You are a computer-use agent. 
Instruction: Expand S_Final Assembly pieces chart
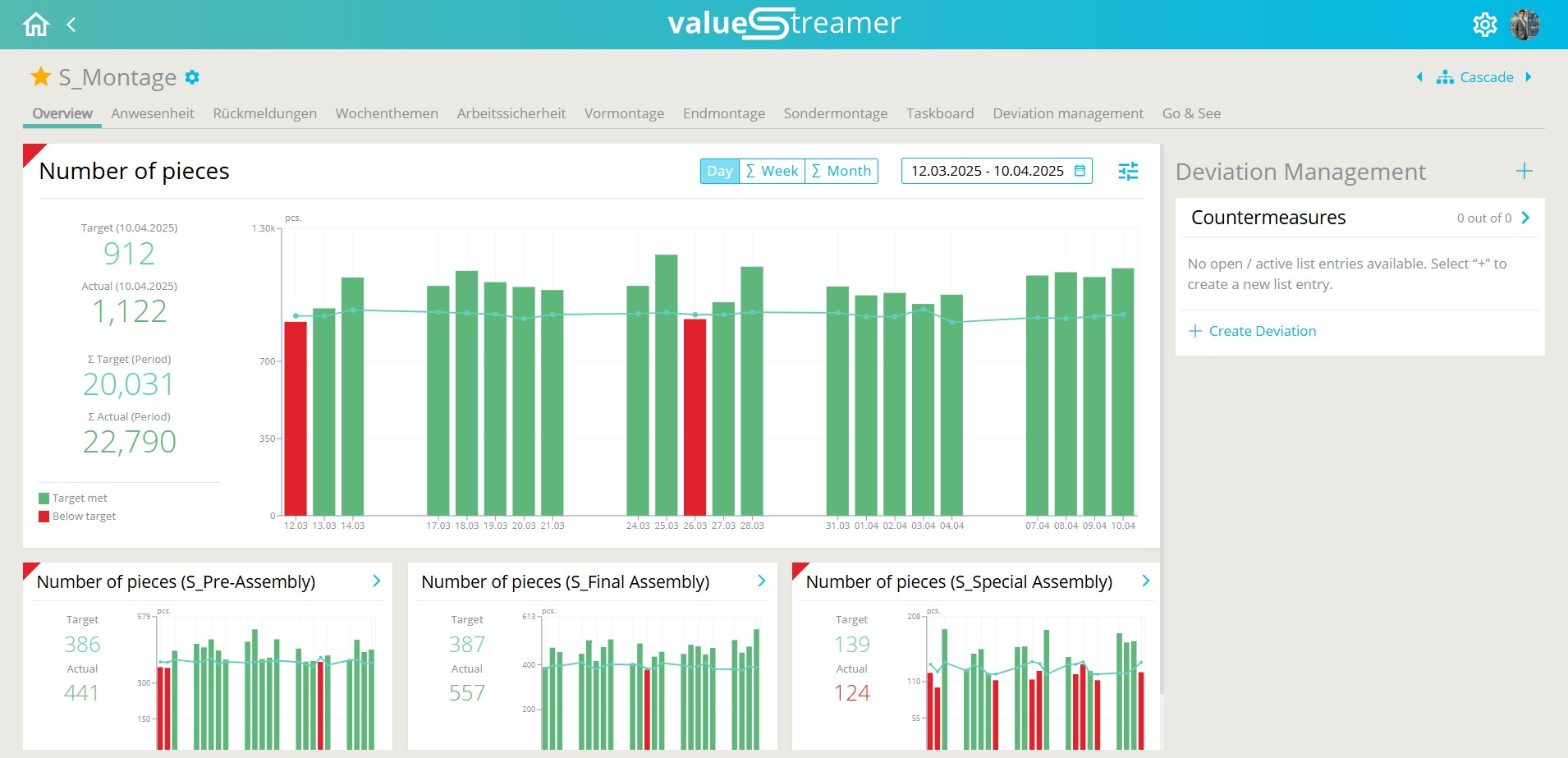[x=761, y=581]
